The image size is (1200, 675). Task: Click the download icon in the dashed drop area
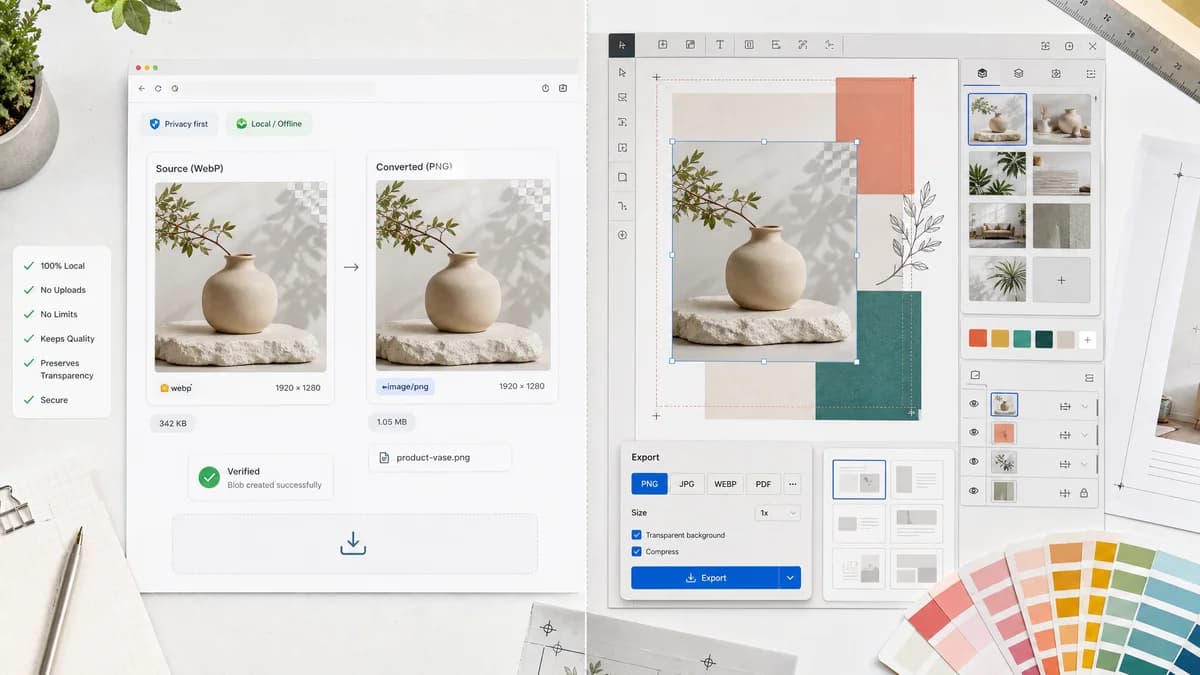[x=353, y=543]
